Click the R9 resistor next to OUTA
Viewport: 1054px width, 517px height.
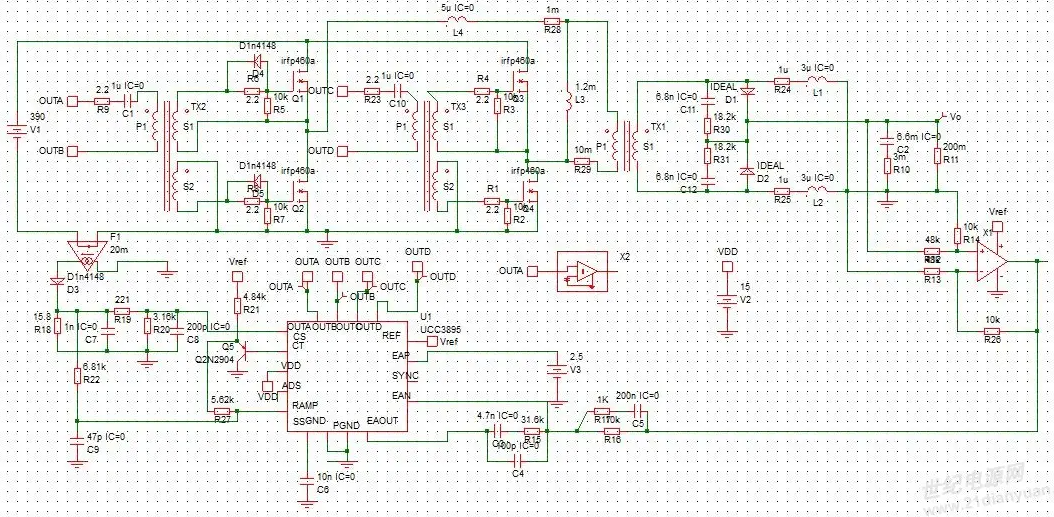point(102,100)
